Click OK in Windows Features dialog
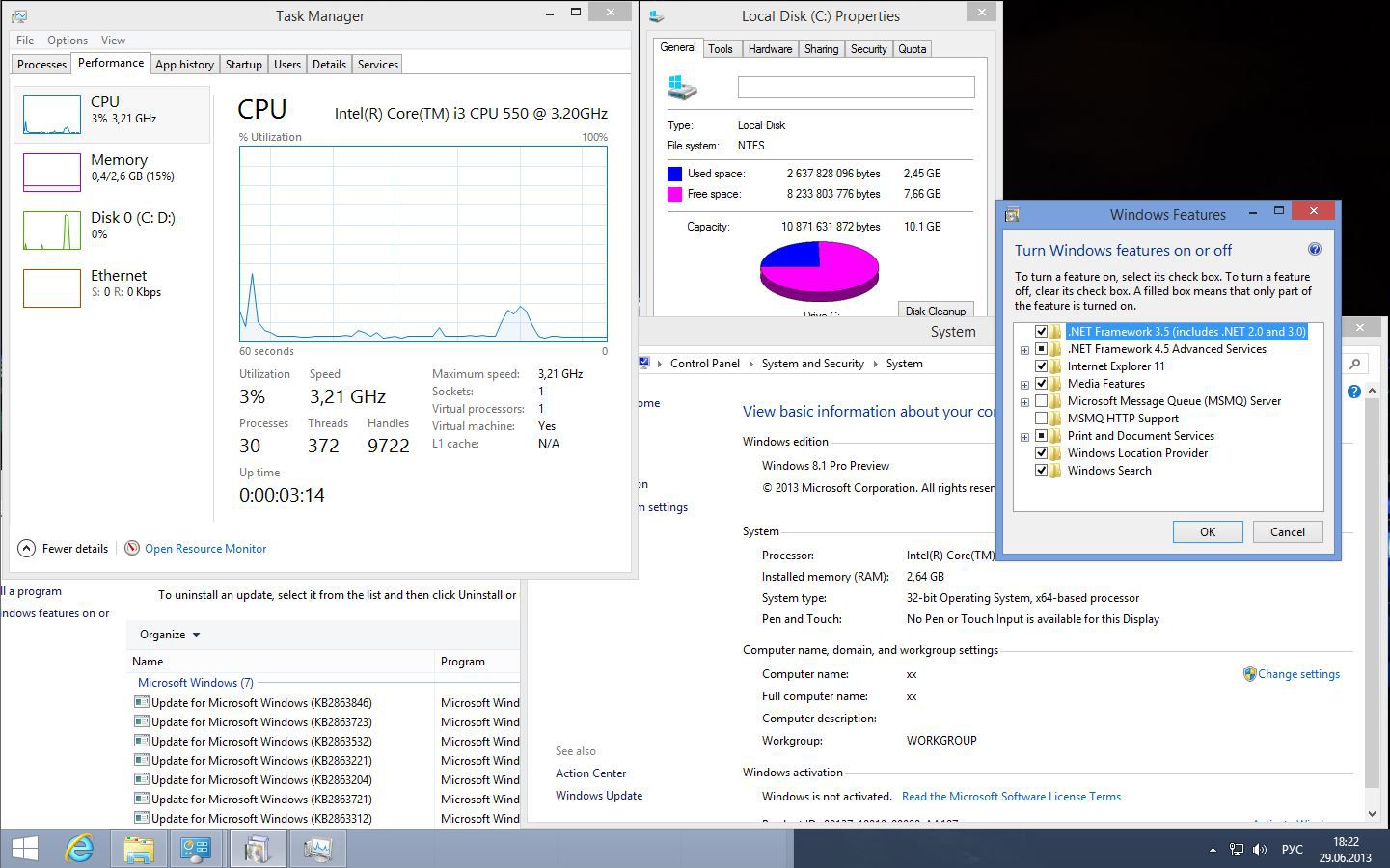This screenshot has height=868, width=1390. 1208,532
